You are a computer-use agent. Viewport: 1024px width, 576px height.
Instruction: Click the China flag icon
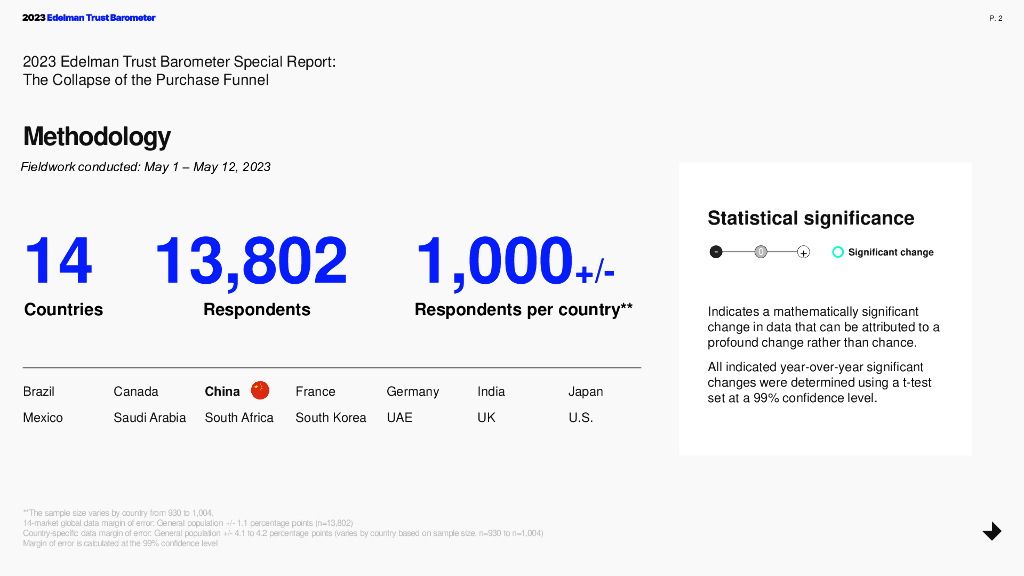click(260, 390)
